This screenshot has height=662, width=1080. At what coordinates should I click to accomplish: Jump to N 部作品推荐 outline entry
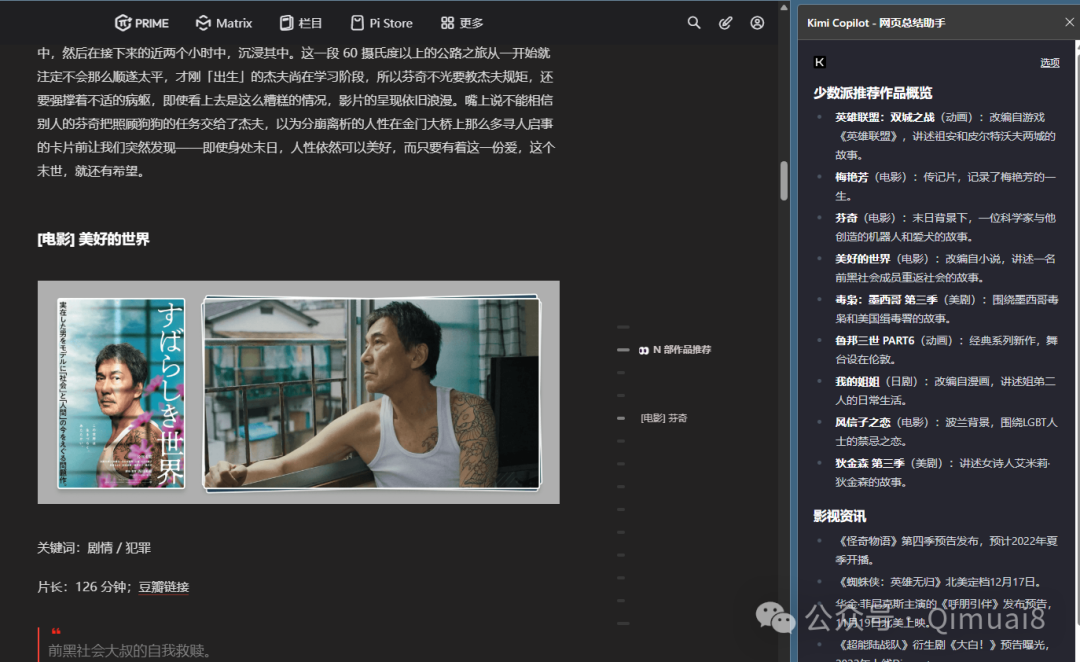point(674,350)
